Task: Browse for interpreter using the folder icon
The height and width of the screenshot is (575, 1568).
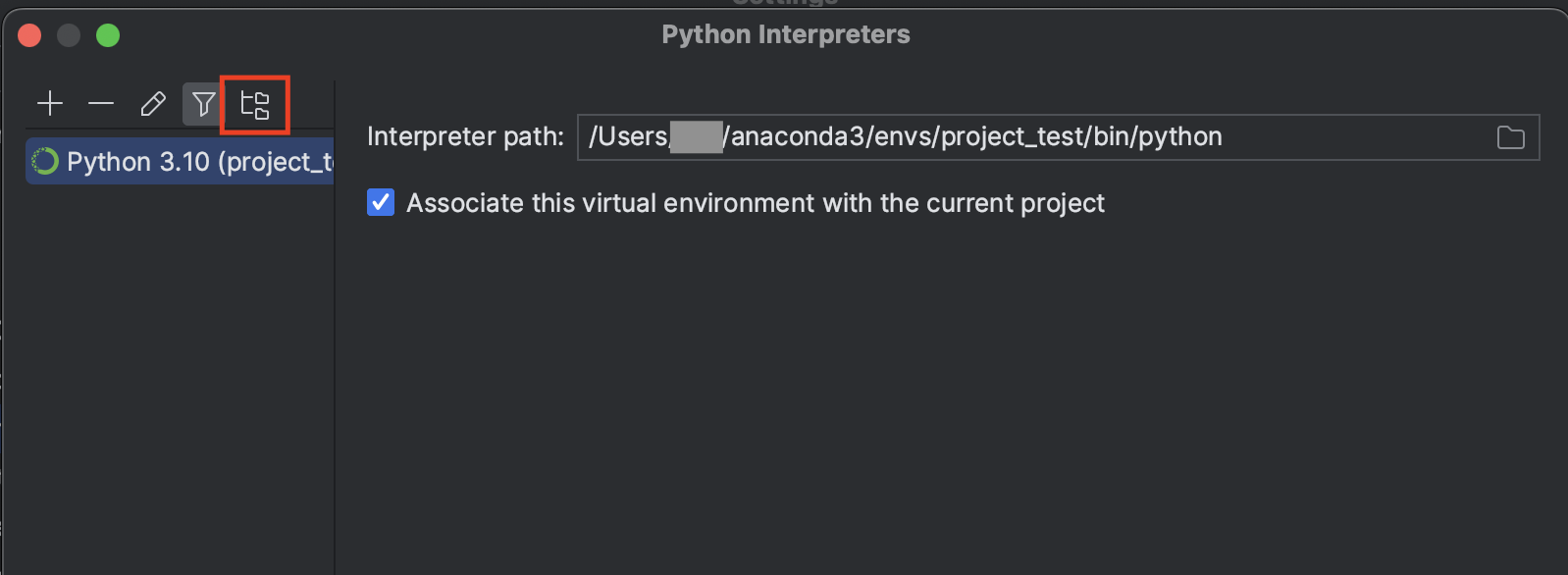Action: point(1511,137)
